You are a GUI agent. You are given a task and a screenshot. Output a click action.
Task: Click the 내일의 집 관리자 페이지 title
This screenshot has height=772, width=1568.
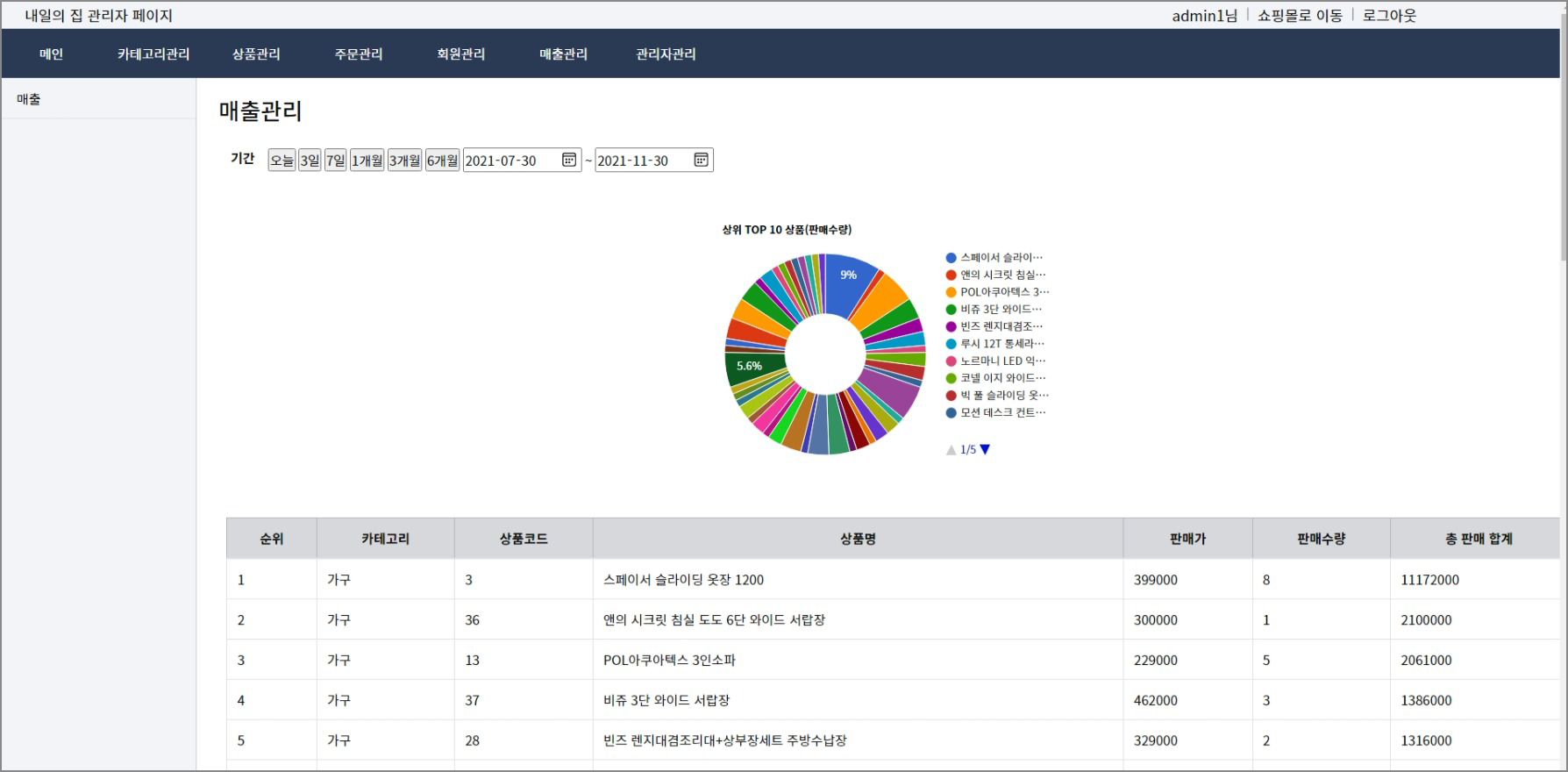click(99, 16)
